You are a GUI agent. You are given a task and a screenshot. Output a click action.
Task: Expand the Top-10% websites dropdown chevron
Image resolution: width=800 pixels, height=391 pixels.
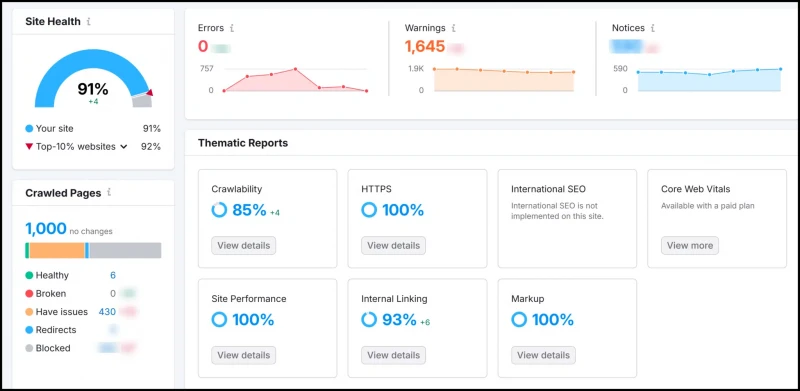(123, 147)
